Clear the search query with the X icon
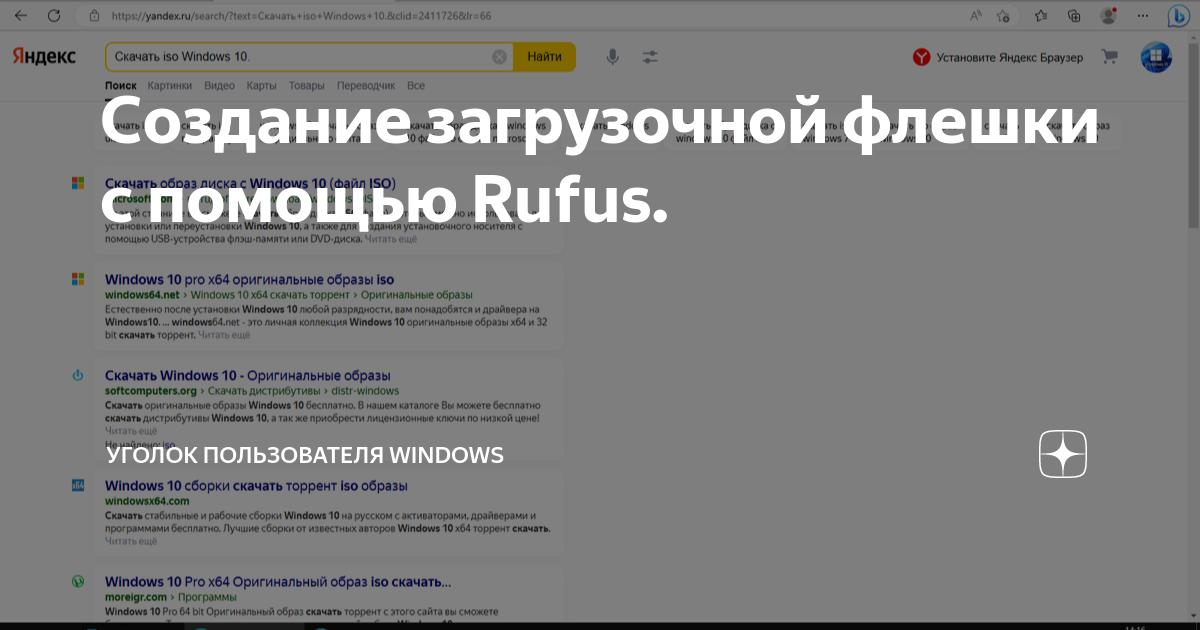 click(x=499, y=57)
